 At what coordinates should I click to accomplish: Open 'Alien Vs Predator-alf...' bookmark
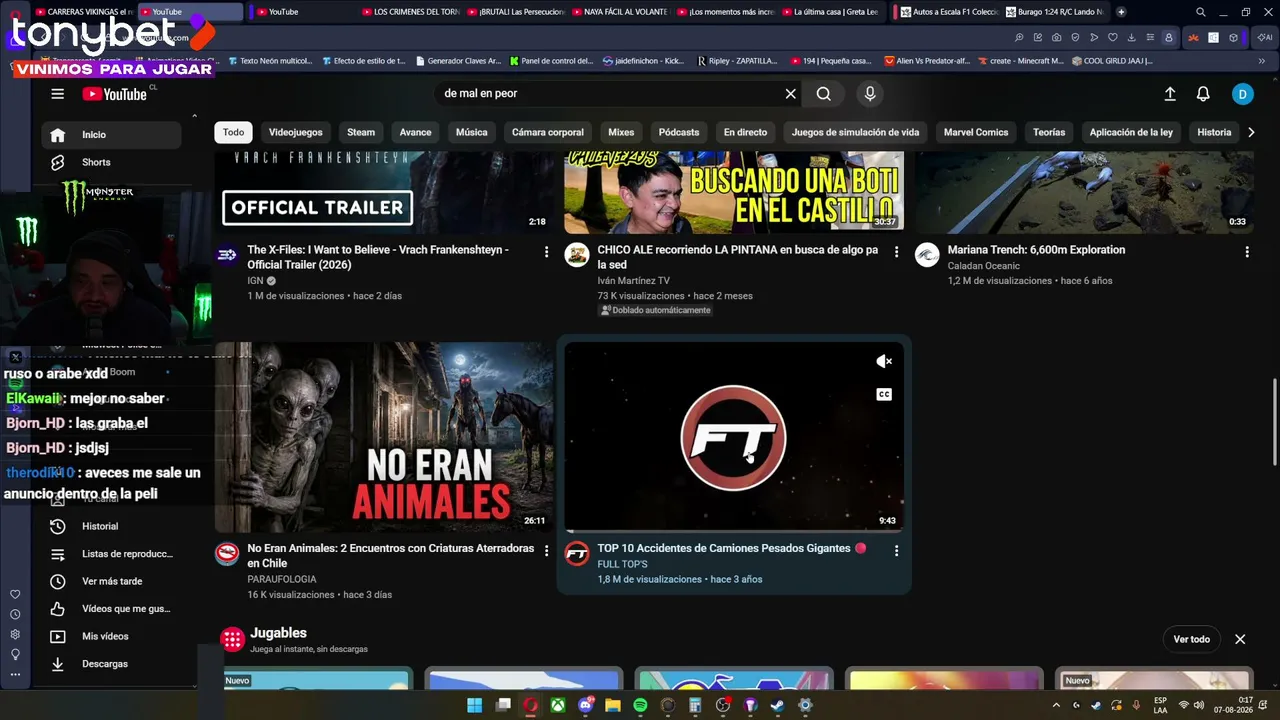tap(926, 61)
